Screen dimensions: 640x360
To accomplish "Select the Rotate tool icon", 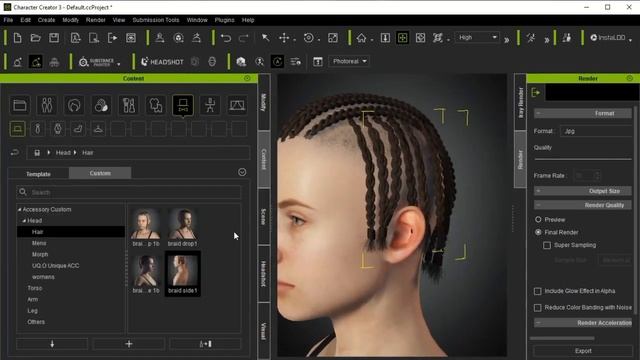I will click(309, 38).
